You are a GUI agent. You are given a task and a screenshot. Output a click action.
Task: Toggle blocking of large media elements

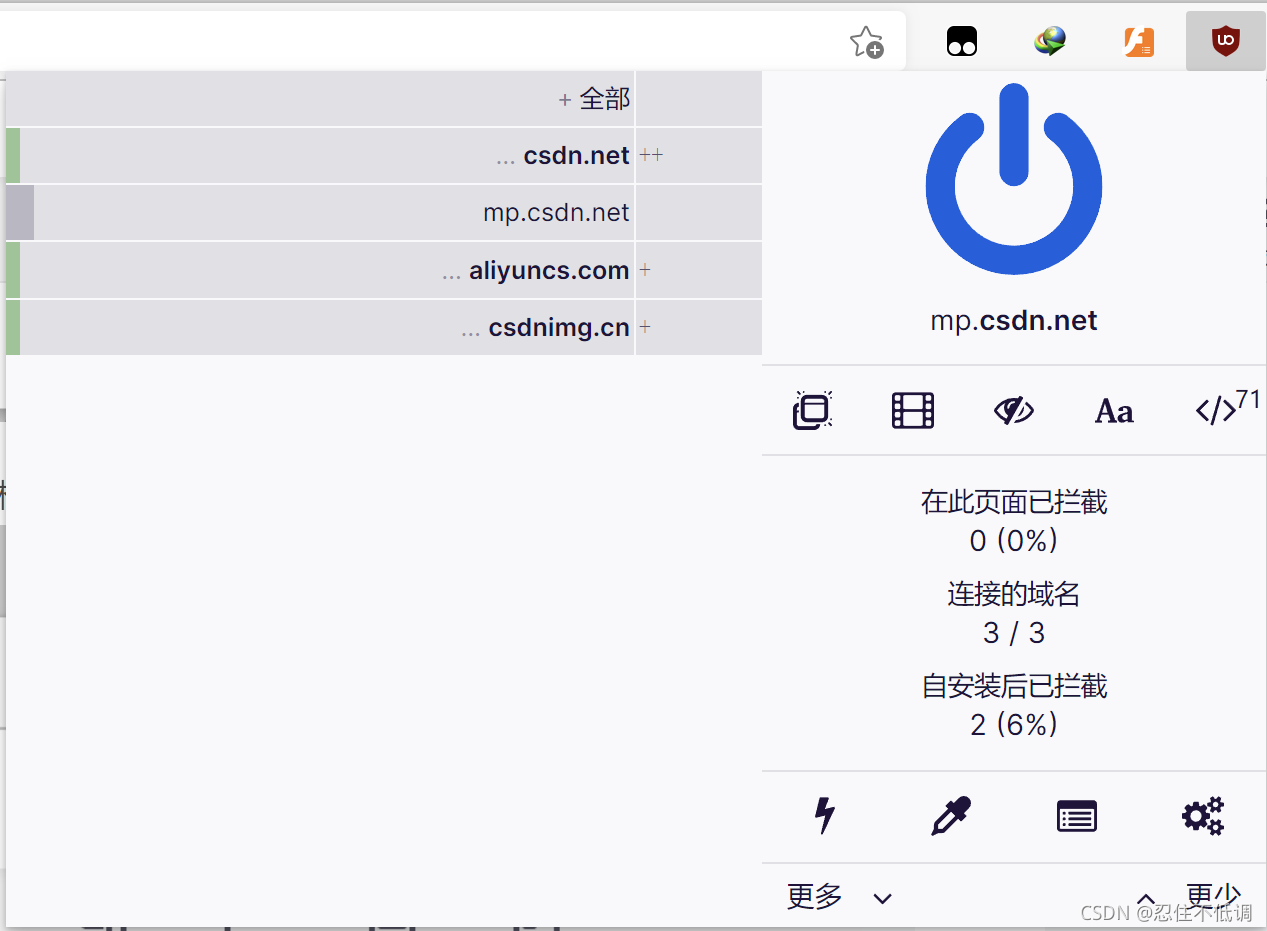(x=913, y=410)
